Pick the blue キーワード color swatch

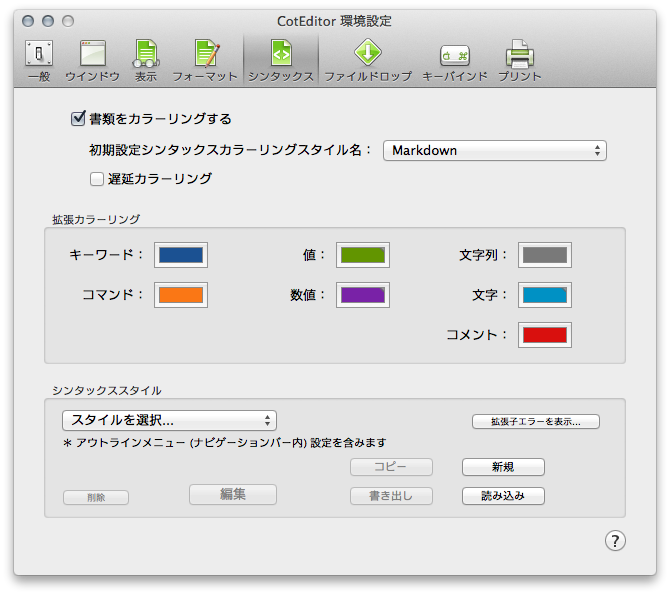click(181, 255)
